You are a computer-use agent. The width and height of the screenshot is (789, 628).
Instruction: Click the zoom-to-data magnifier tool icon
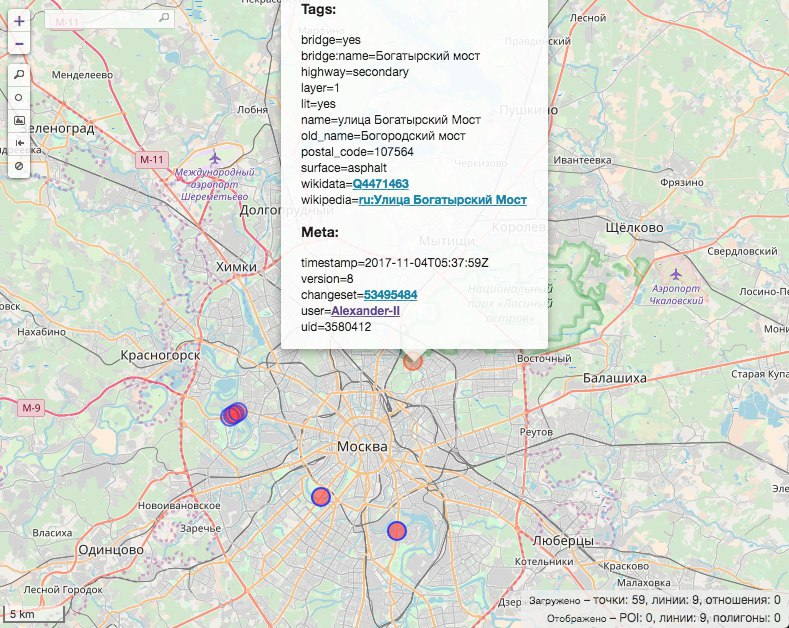19,75
